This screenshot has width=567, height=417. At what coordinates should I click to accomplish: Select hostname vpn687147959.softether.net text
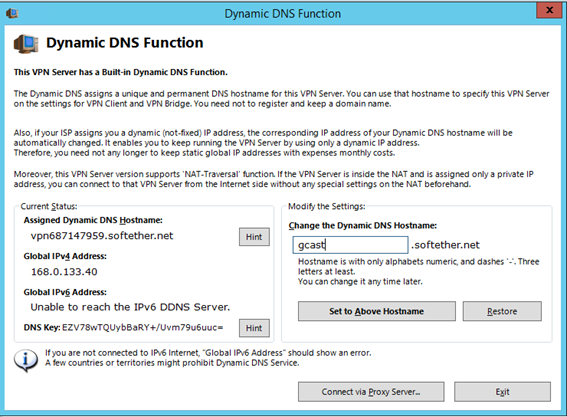[102, 236]
